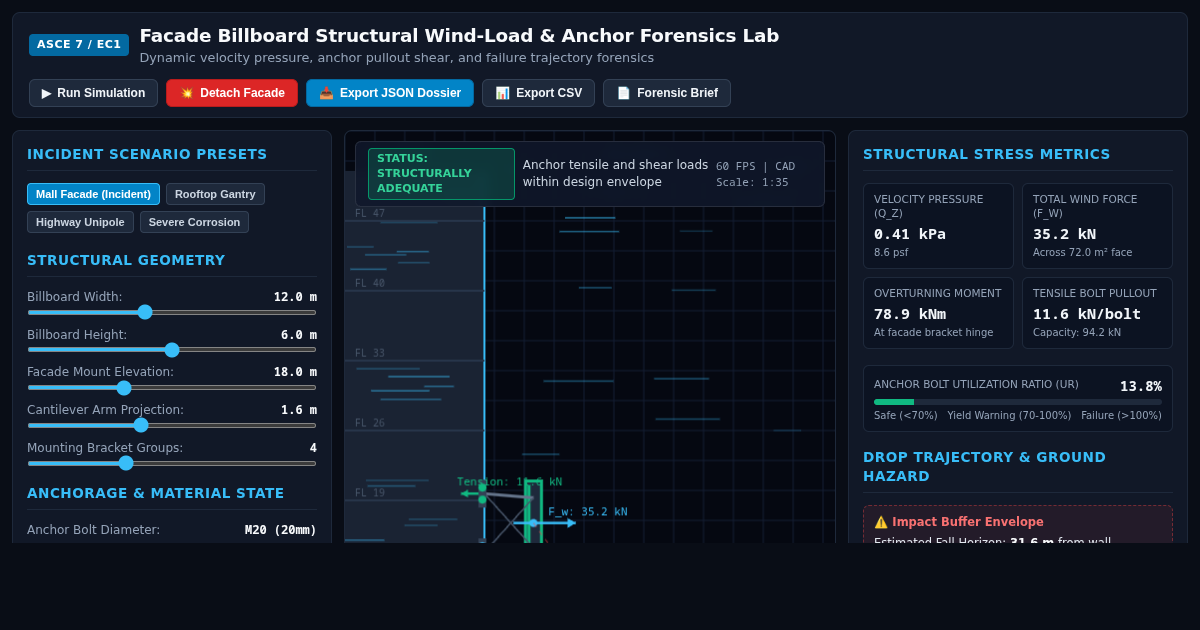Click the Safe (<70%) legend label

click(906, 416)
